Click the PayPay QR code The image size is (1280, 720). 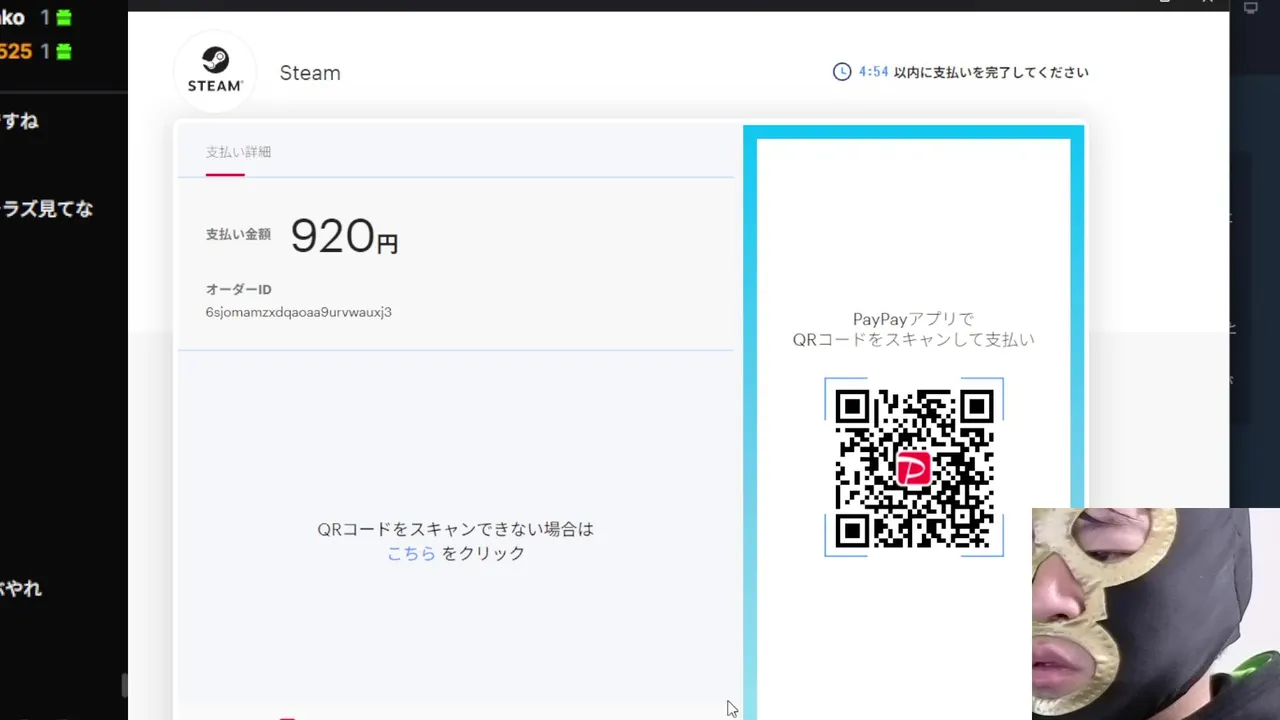coord(914,468)
